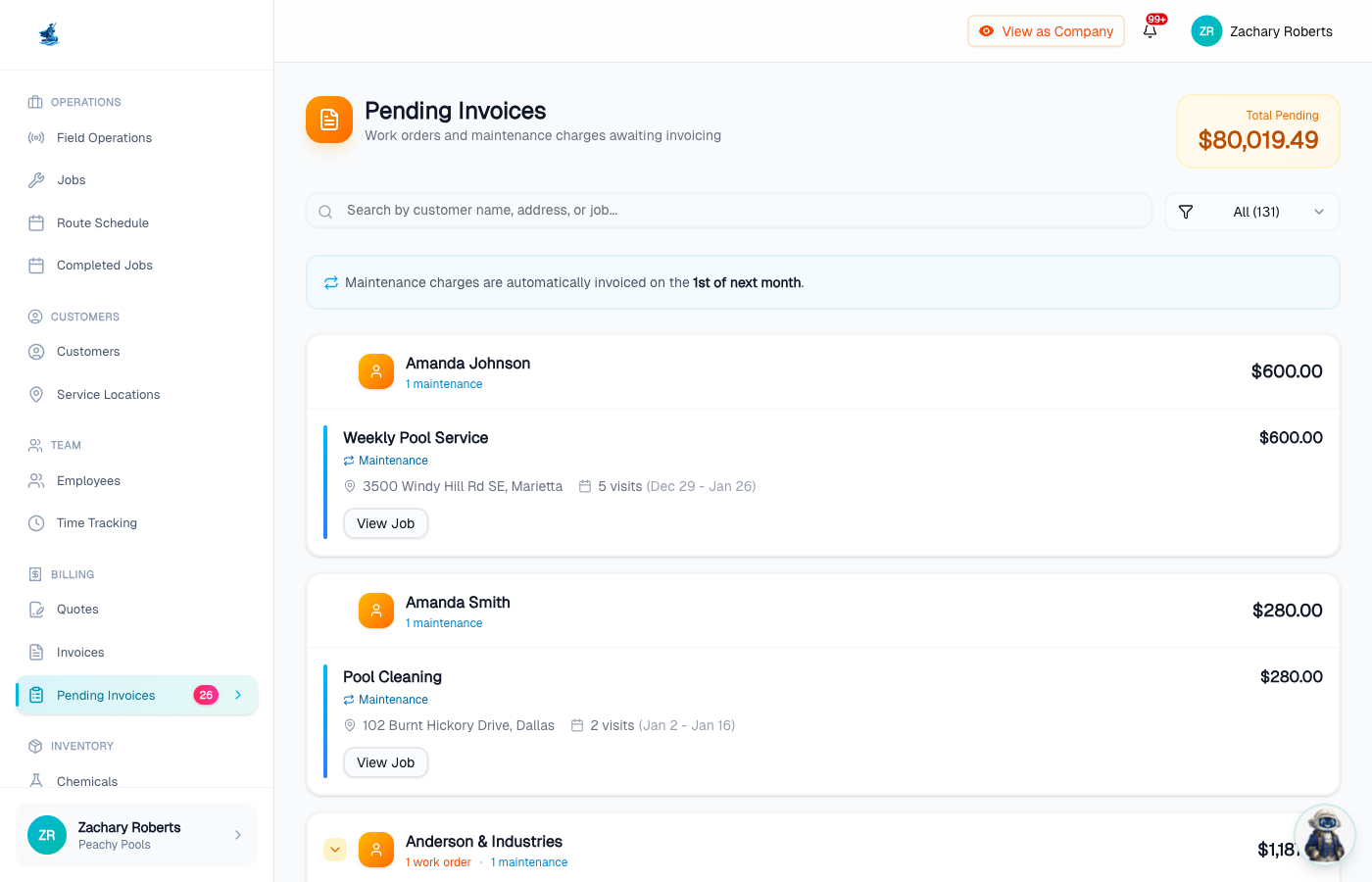This screenshot has height=882, width=1372.
Task: Click the filter funnel icon
Action: 1186,212
